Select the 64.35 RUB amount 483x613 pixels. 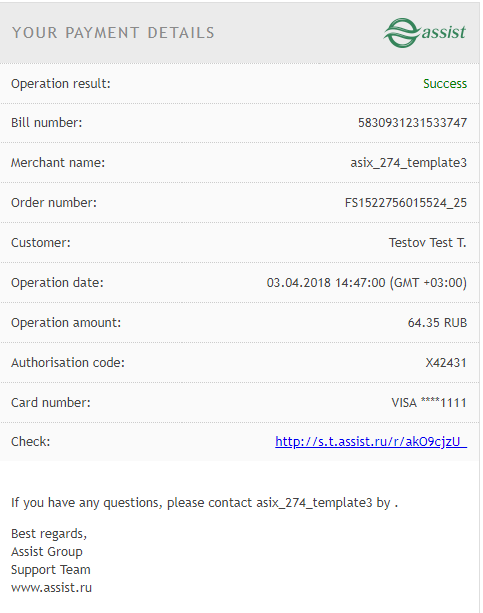437,323
